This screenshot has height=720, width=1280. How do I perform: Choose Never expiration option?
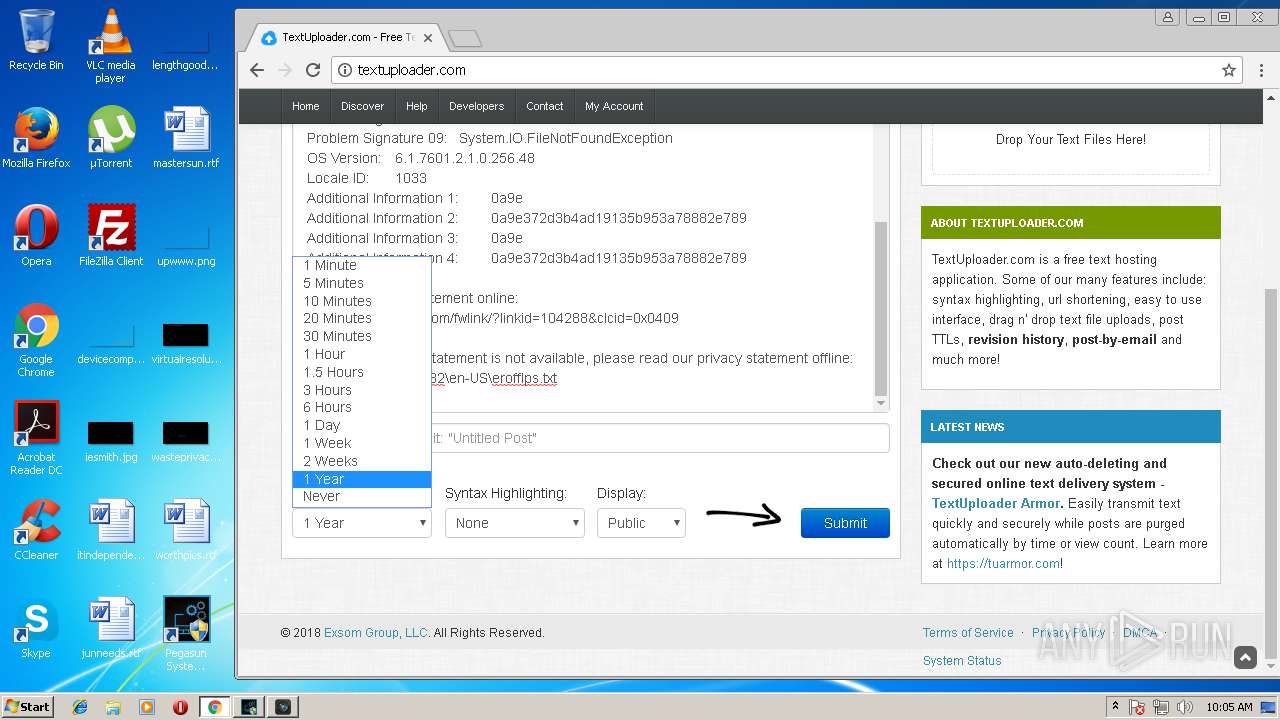362,496
